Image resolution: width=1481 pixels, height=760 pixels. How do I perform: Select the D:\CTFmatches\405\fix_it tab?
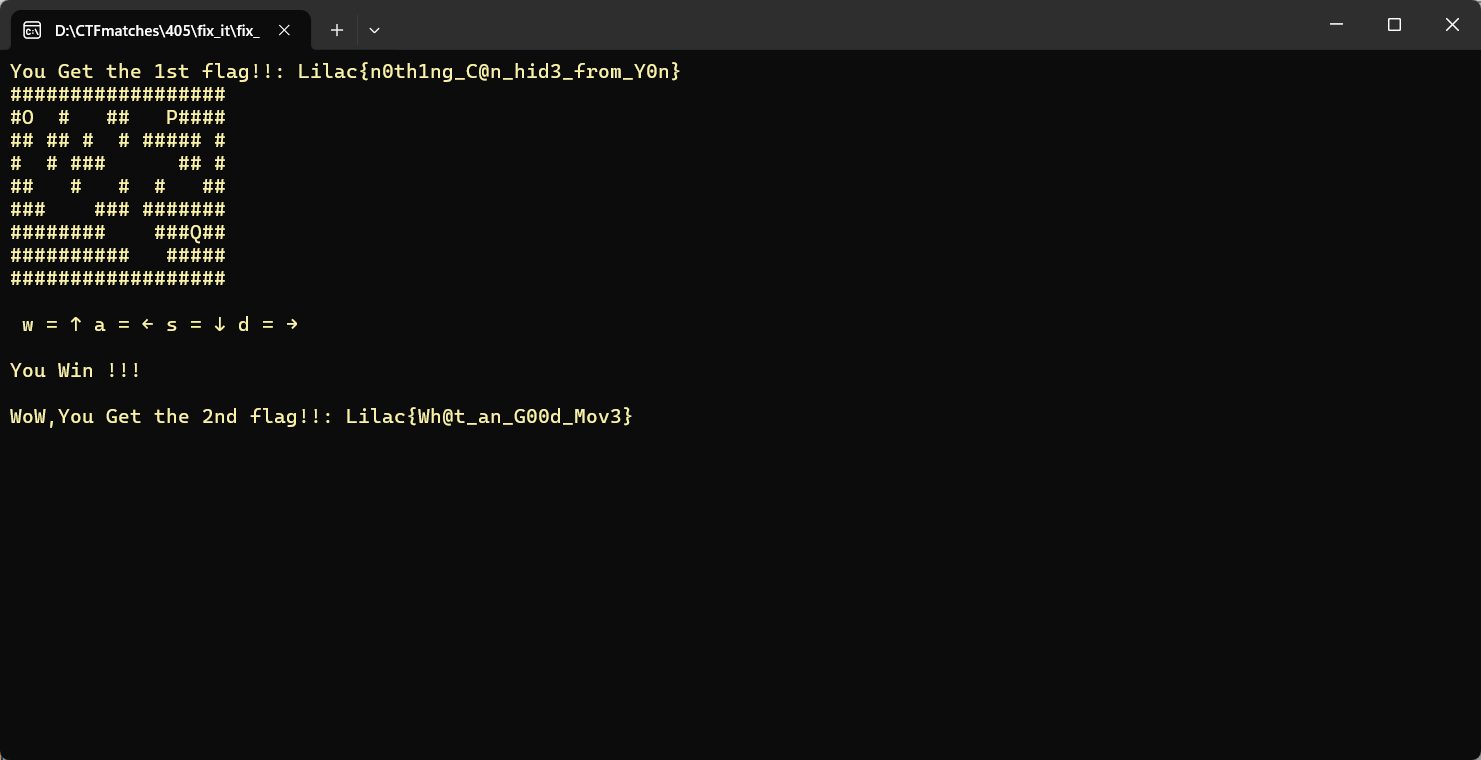(157, 30)
